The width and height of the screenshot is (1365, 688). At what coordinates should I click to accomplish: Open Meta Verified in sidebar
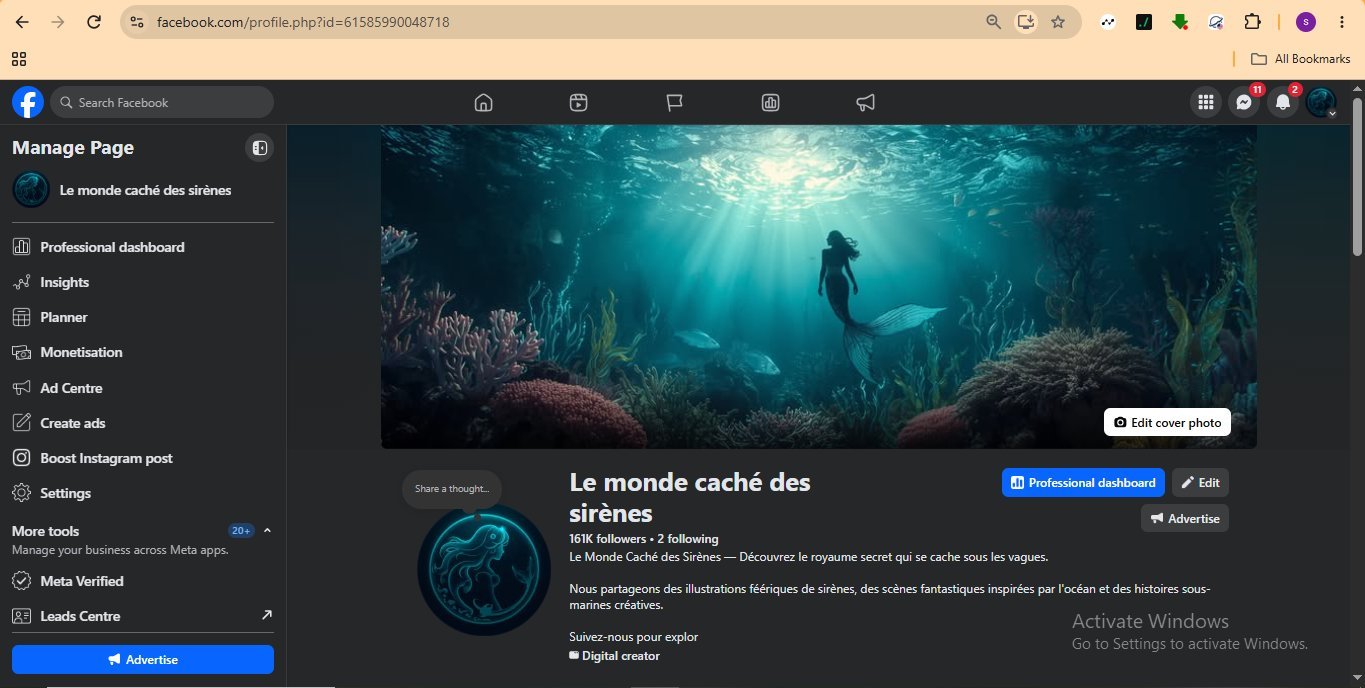142,581
